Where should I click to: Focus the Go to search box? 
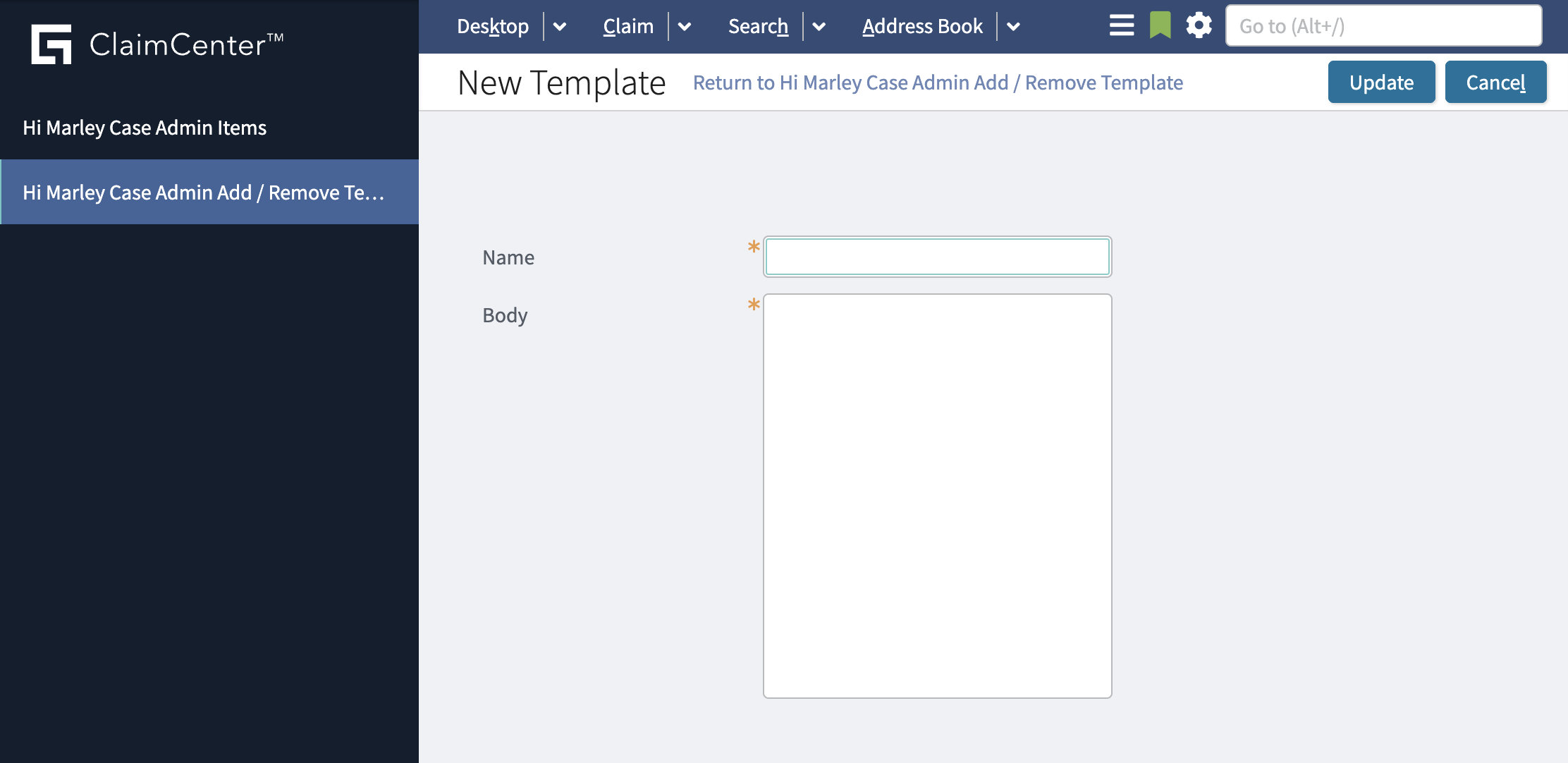click(x=1383, y=25)
